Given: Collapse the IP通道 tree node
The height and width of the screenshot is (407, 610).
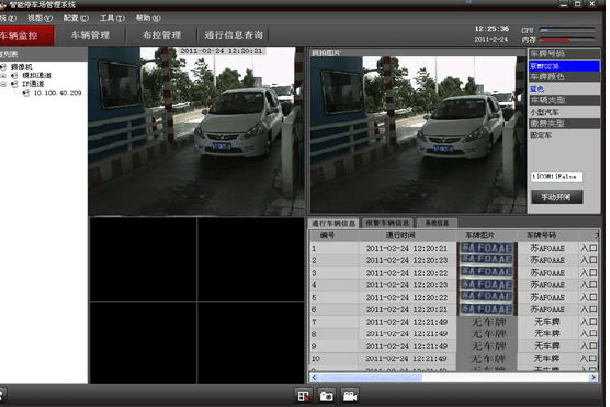Looking at the screenshot, I should coord(4,84).
